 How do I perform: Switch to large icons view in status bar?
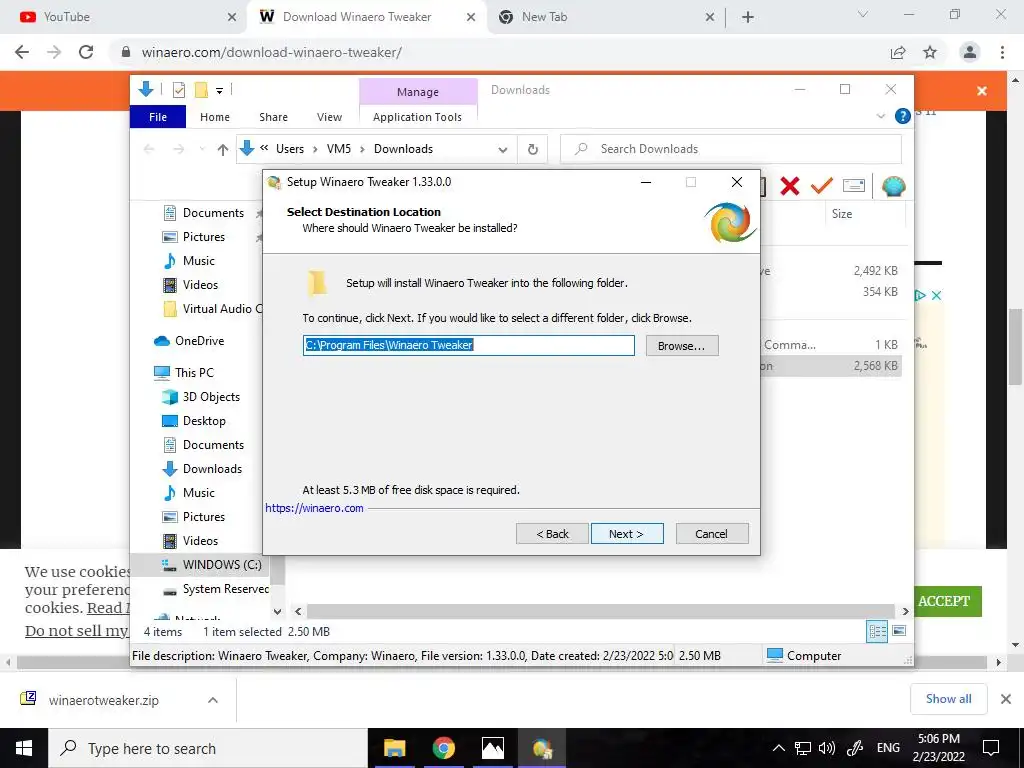(899, 631)
